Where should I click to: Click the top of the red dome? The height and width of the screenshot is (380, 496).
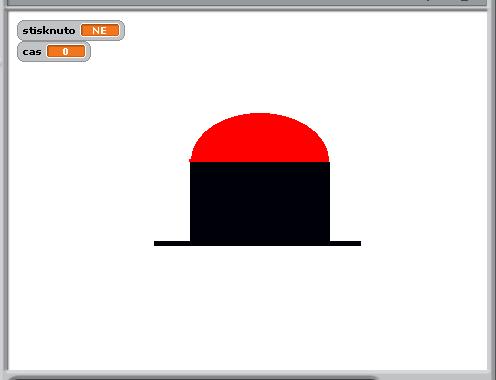tap(259, 115)
